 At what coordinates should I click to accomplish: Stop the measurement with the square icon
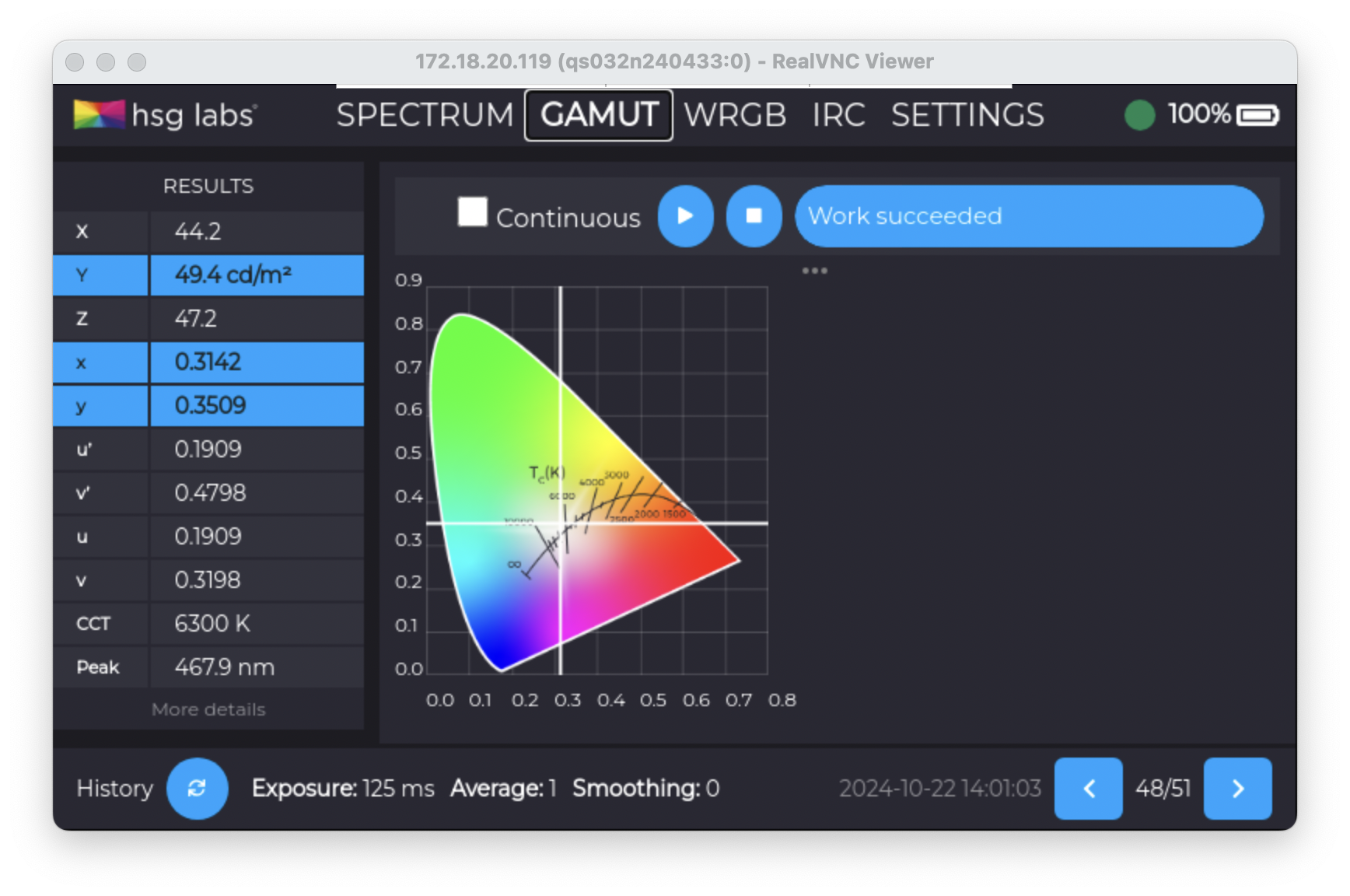coord(753,216)
